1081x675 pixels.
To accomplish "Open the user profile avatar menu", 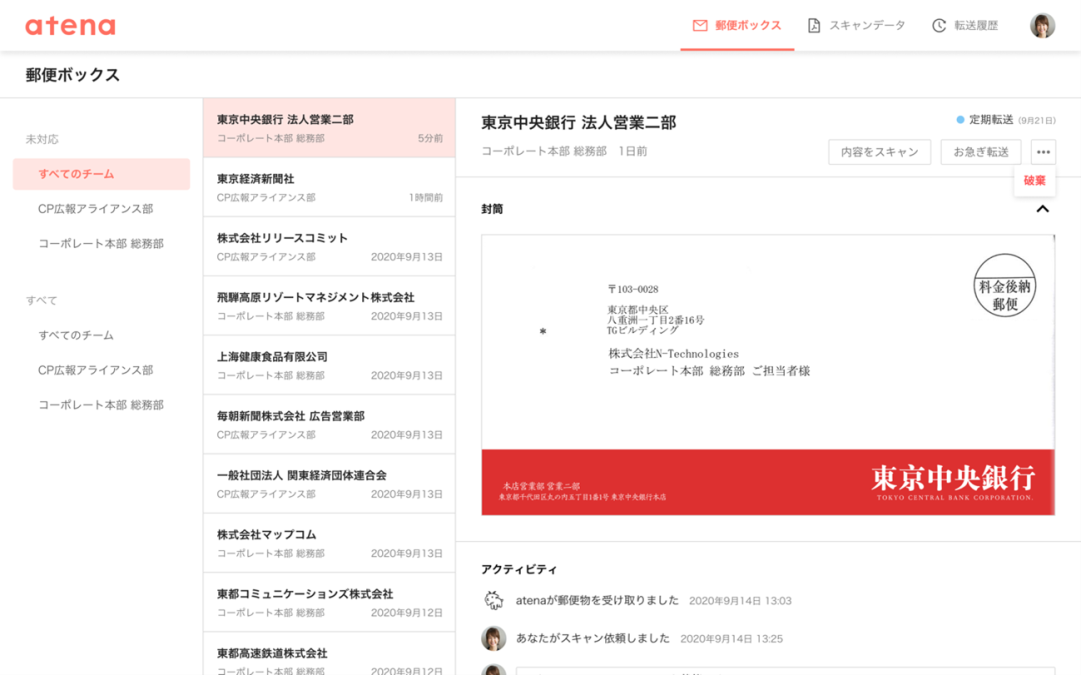I will click(x=1042, y=26).
